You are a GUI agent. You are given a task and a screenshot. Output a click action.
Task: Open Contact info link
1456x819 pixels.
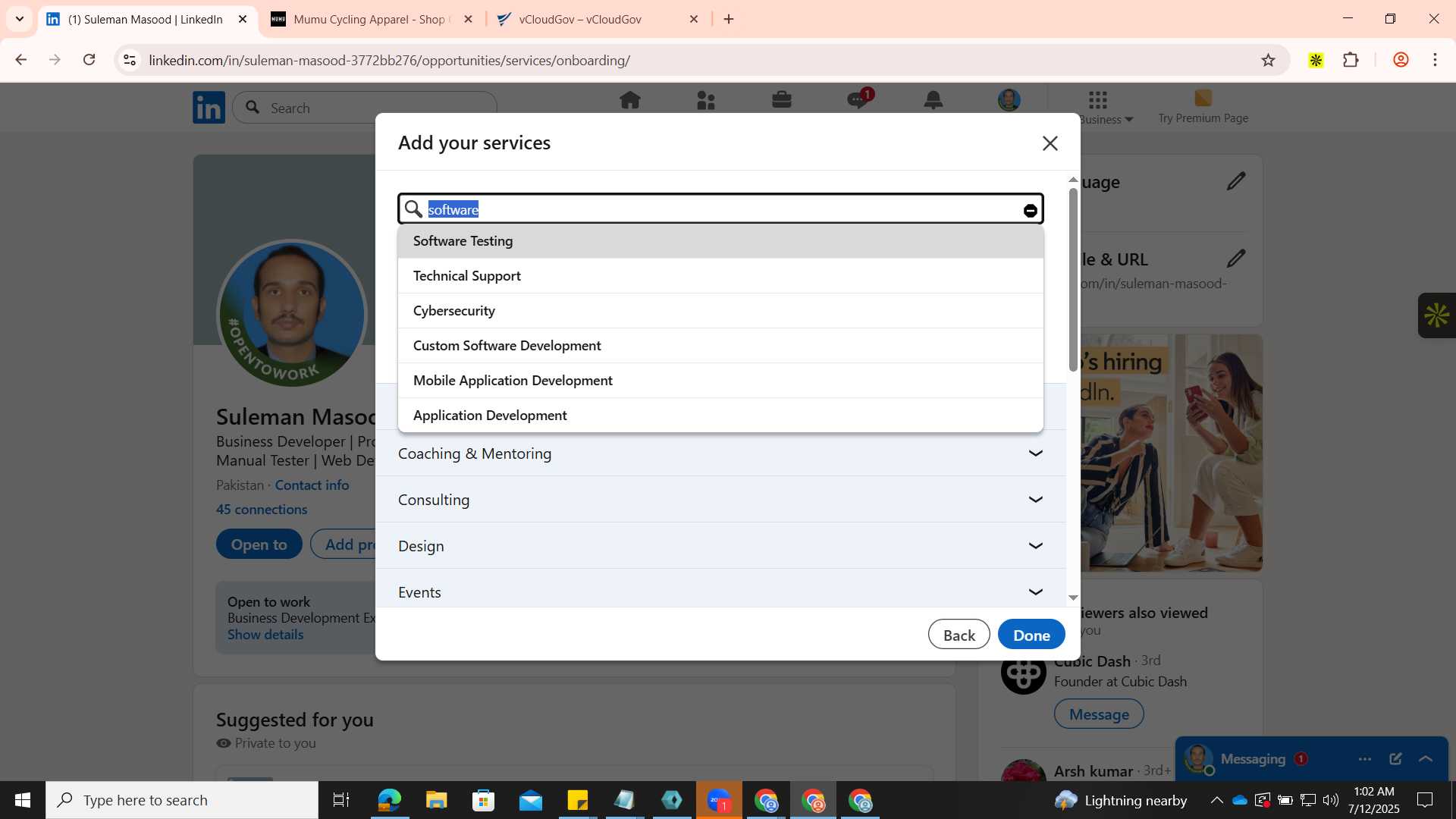(312, 485)
